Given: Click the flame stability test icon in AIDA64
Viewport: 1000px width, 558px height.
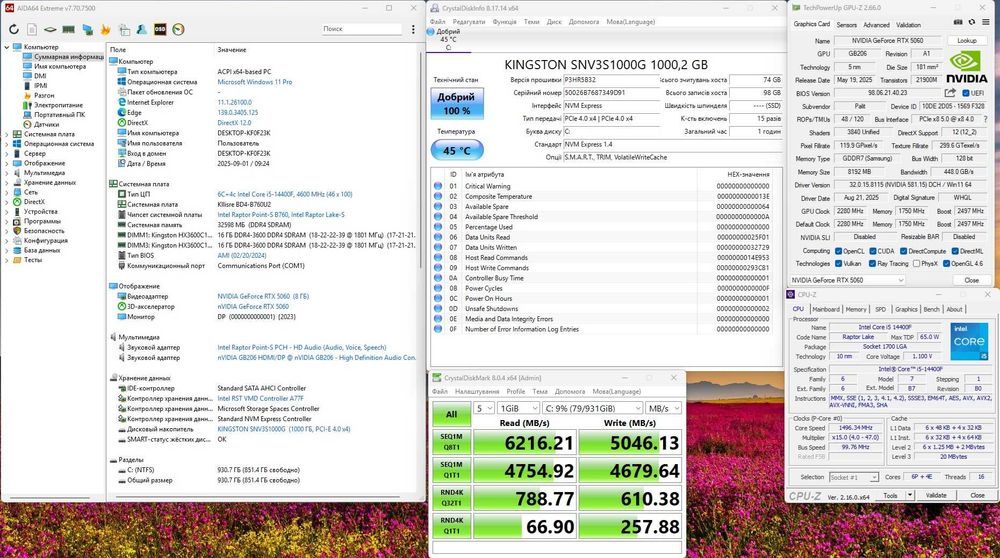Looking at the screenshot, I should (x=106, y=29).
